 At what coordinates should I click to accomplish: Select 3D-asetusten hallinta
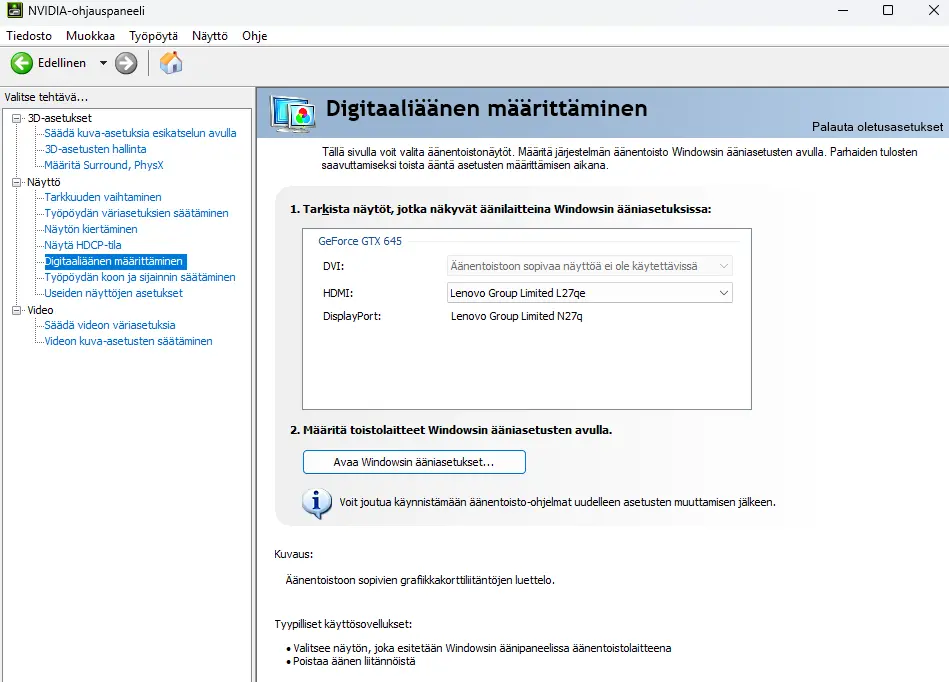95,149
